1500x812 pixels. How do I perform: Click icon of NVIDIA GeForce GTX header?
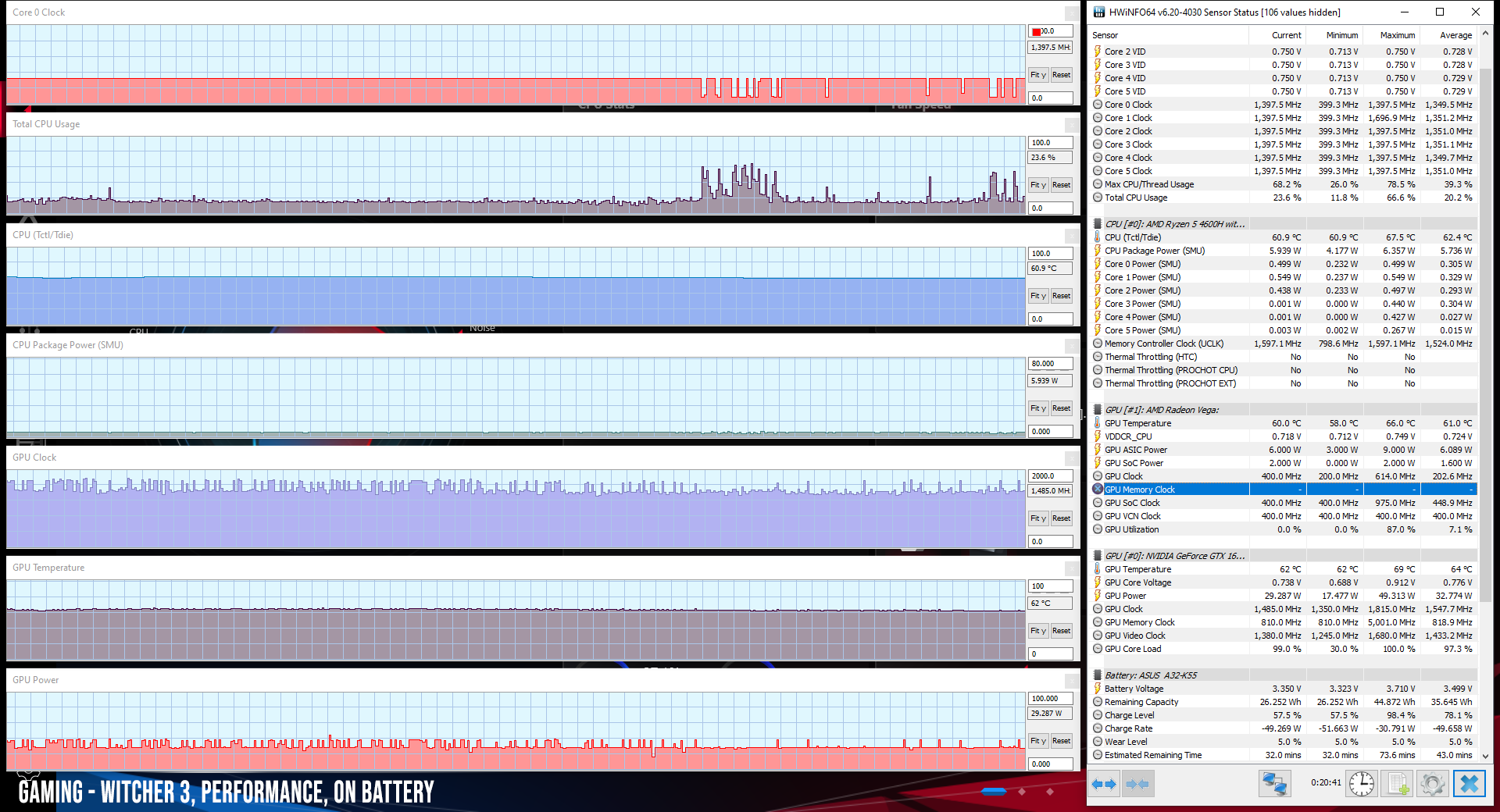pyautogui.click(x=1098, y=556)
